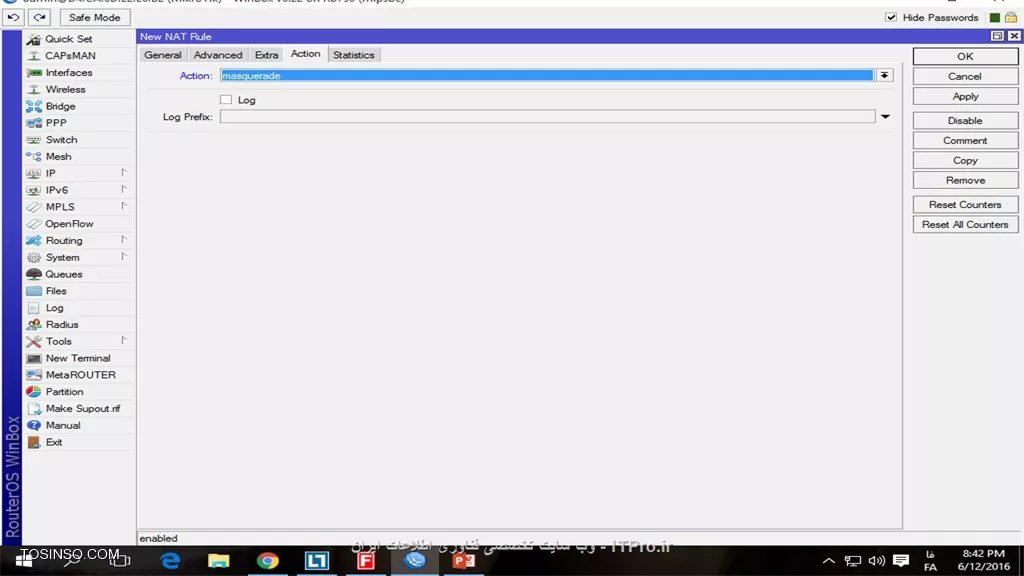Screen dimensions: 1024x576
Task: Click the Reset All Counters button
Action: pyautogui.click(x=965, y=225)
